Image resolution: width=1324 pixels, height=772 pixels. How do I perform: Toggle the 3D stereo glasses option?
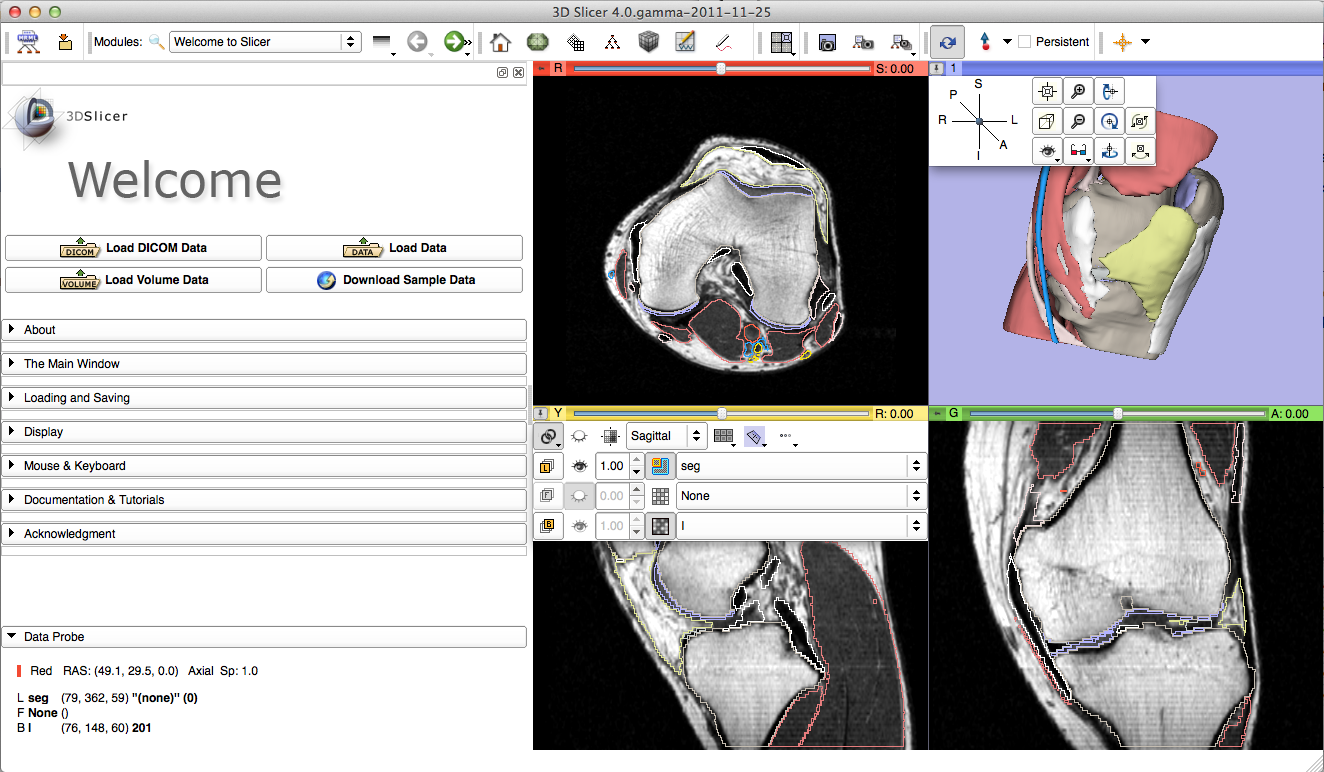click(1078, 152)
